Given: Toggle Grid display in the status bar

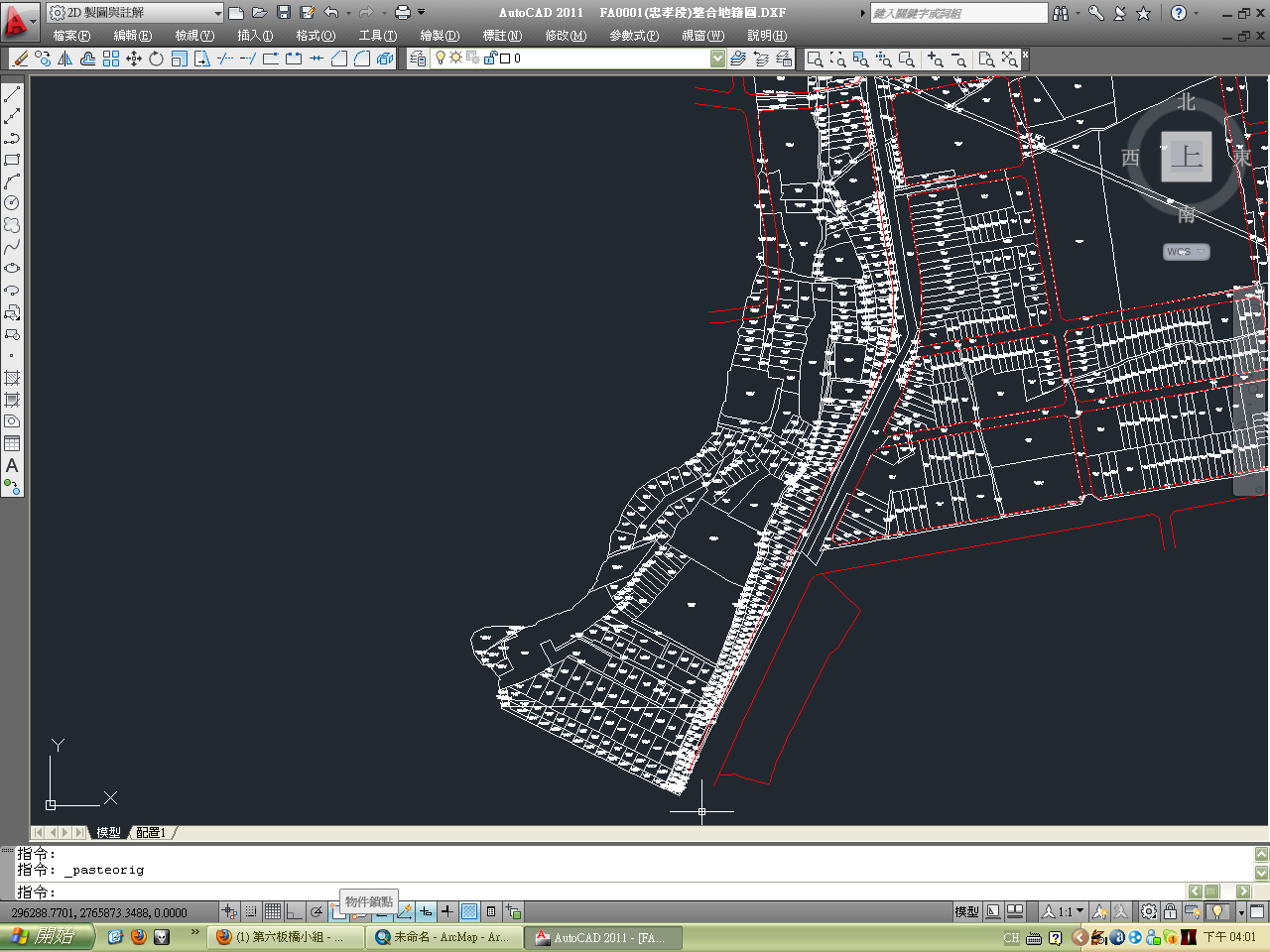Looking at the screenshot, I should (x=273, y=911).
